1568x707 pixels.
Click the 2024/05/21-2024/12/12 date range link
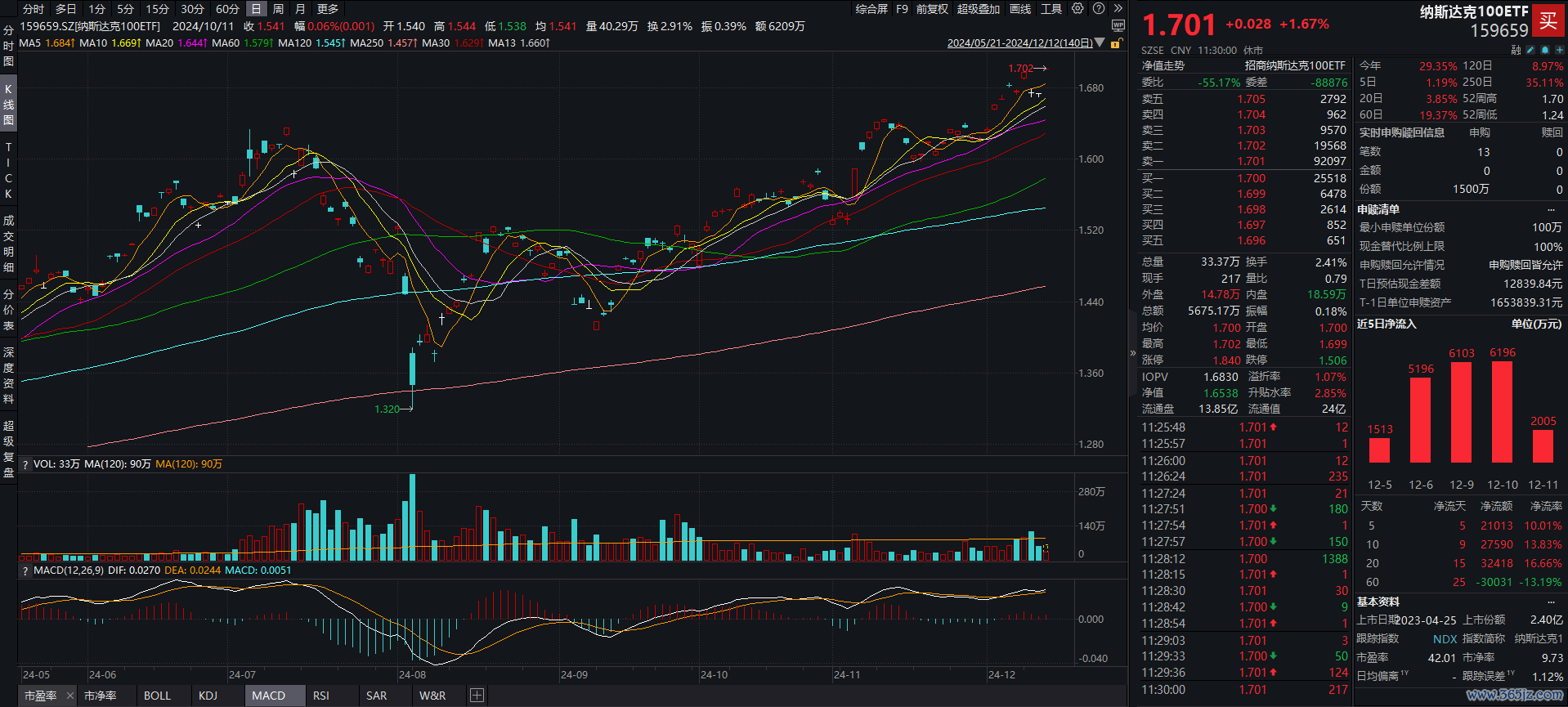(1019, 43)
